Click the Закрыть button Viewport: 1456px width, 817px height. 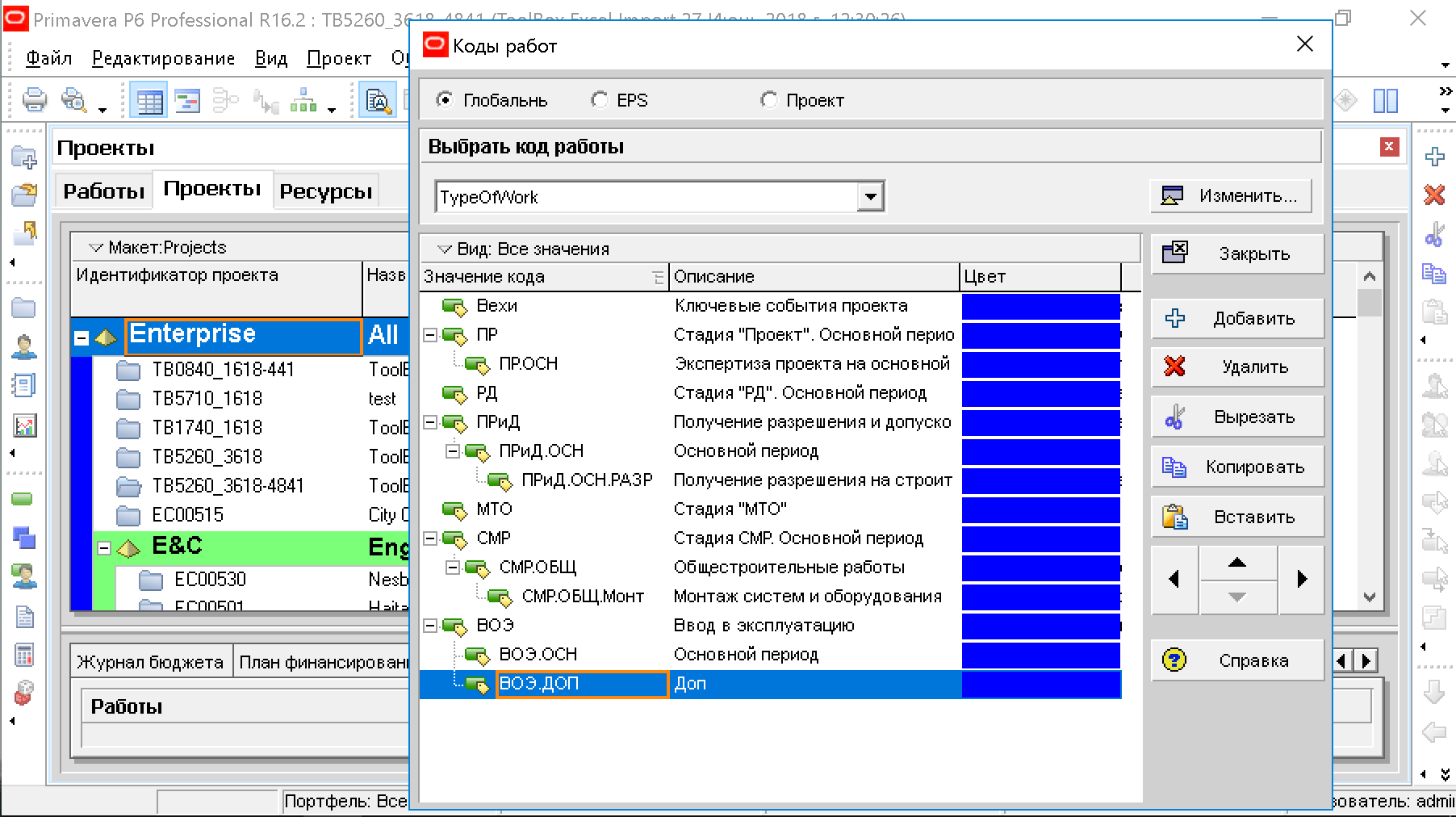coord(1237,253)
